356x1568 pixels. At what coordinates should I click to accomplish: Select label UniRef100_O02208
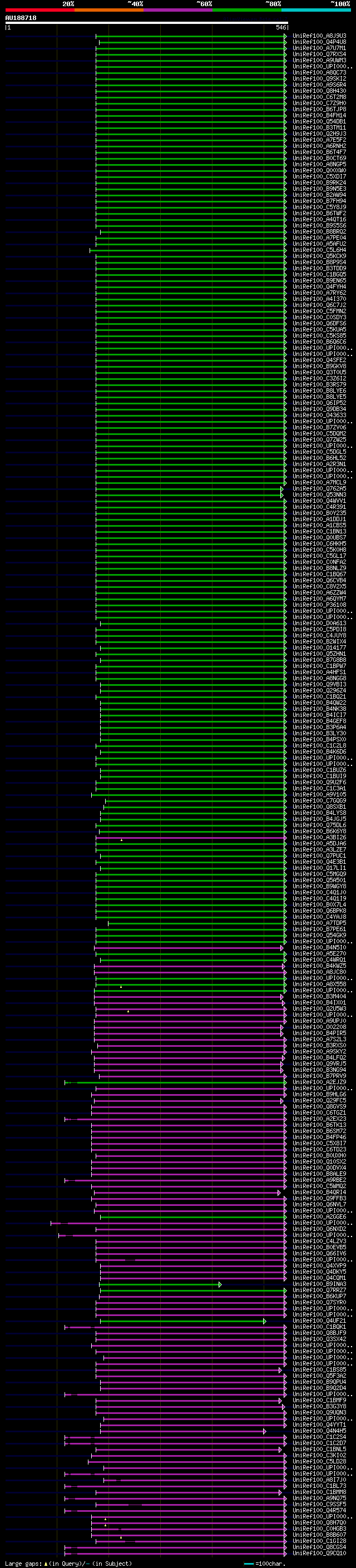319,1026
